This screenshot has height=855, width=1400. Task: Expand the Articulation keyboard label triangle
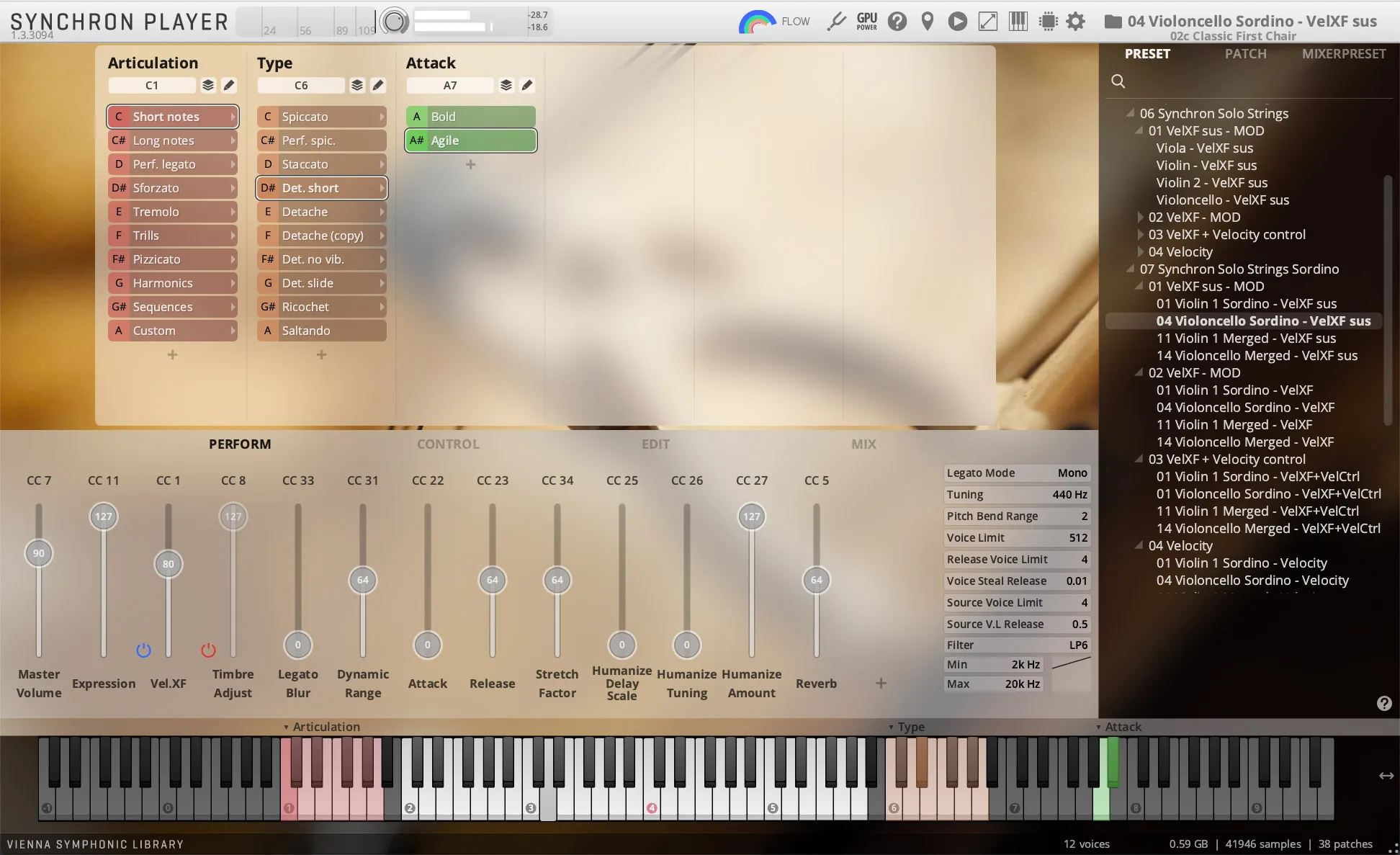pos(286,728)
